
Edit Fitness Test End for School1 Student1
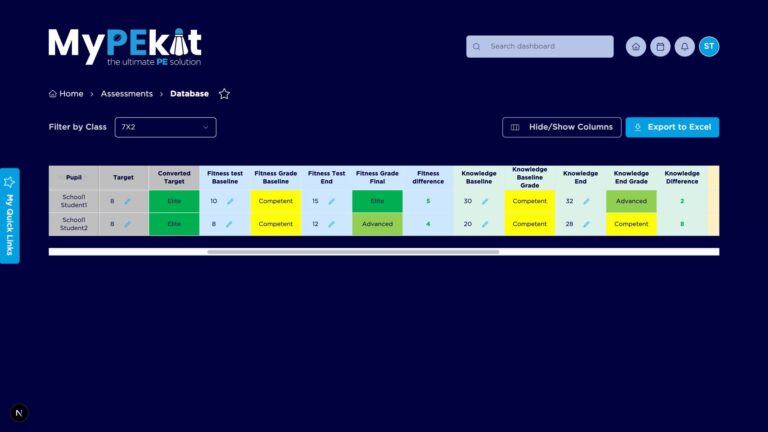tap(332, 201)
